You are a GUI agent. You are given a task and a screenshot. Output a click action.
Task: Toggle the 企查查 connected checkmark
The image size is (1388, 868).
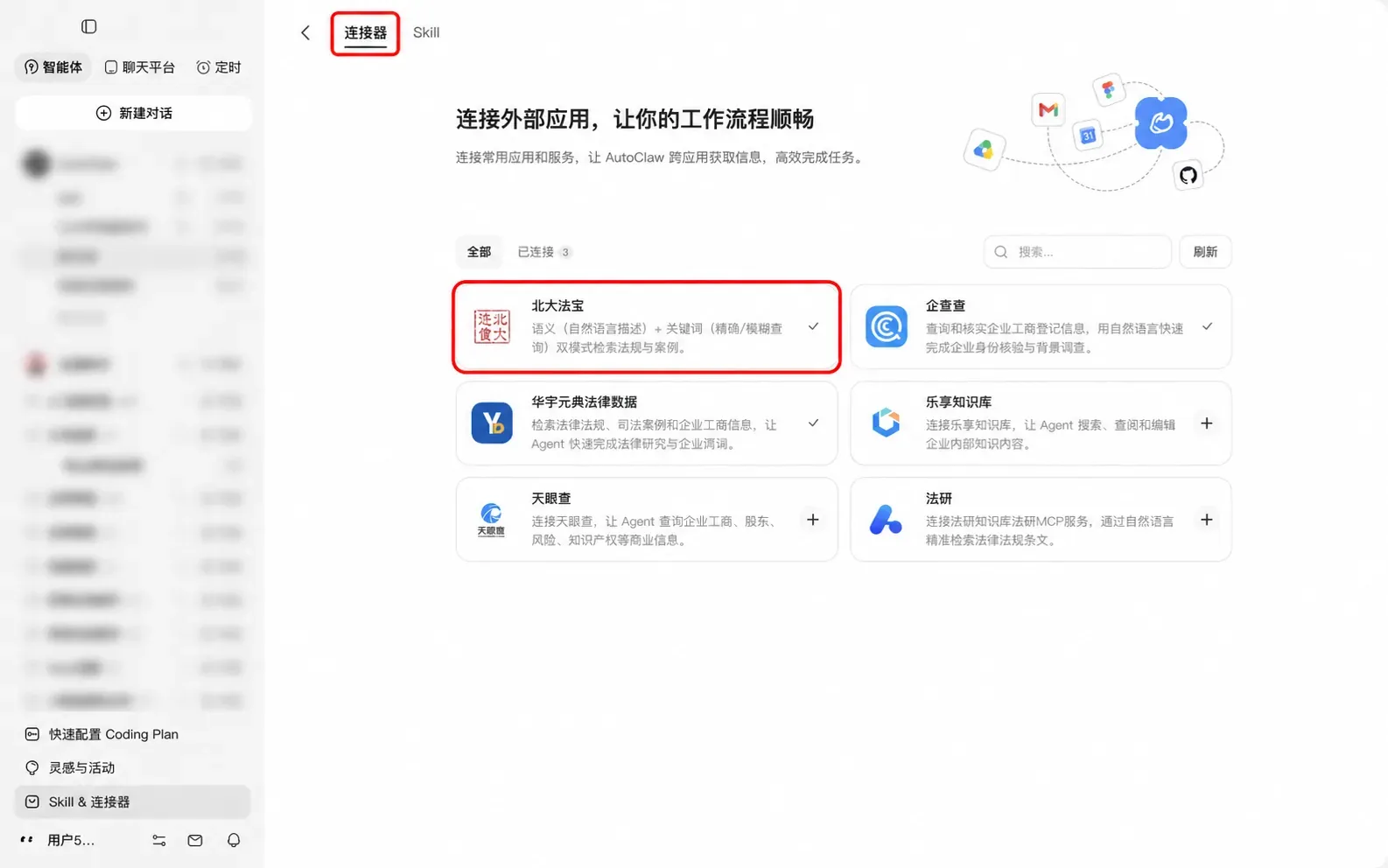coord(1207,326)
